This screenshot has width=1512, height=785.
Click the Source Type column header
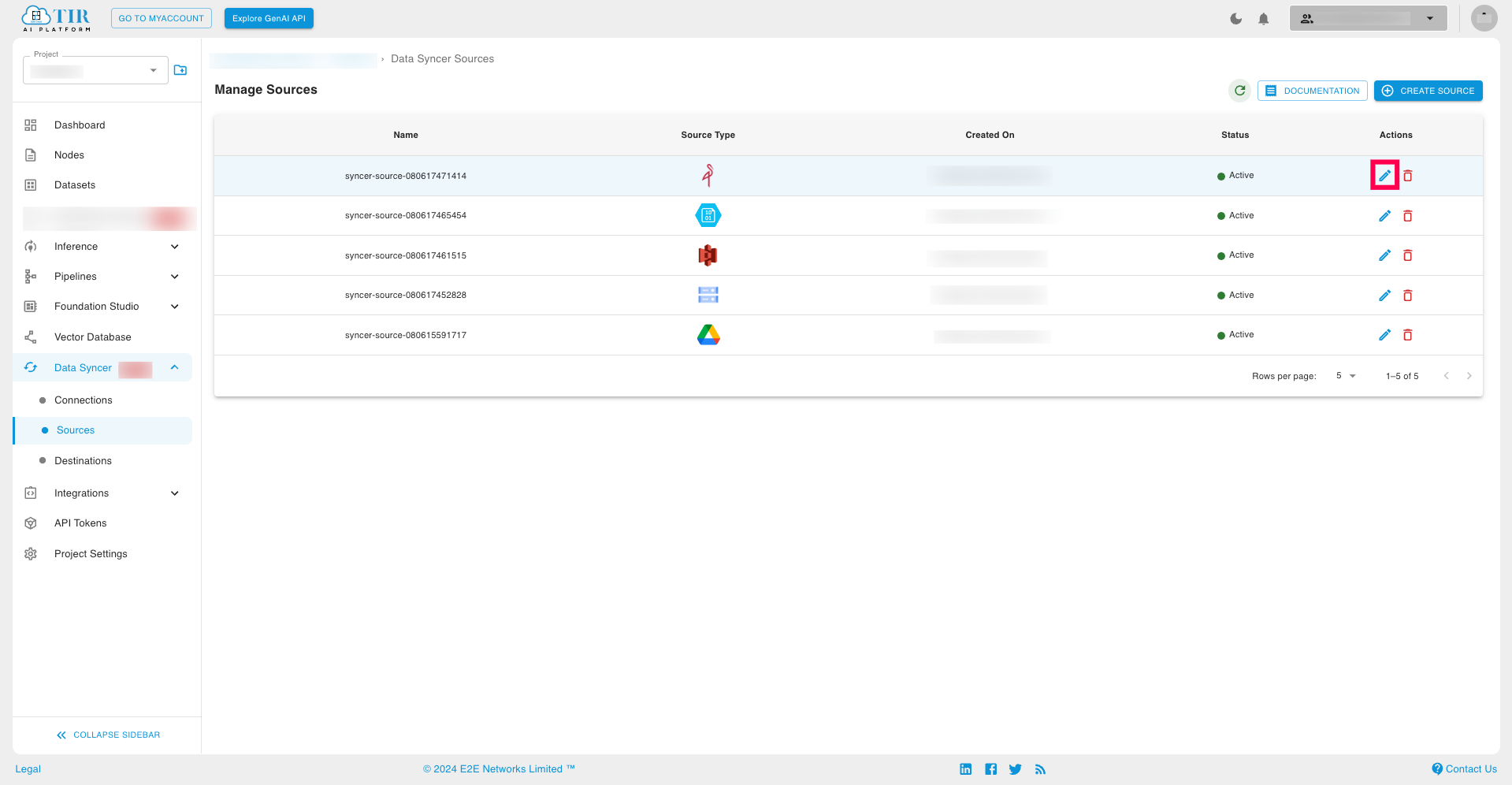pyautogui.click(x=708, y=135)
